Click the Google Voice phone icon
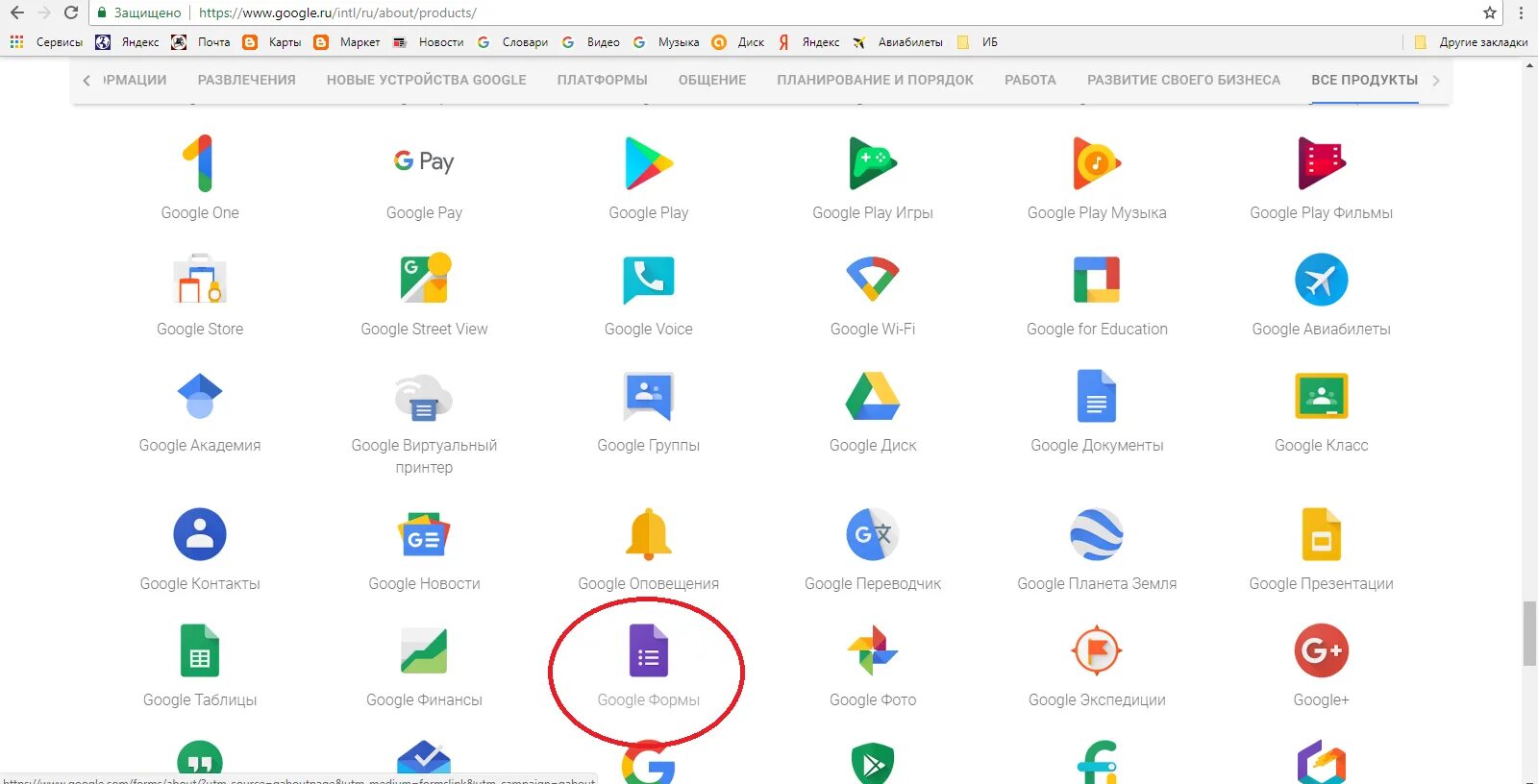1538x784 pixels. [x=649, y=281]
